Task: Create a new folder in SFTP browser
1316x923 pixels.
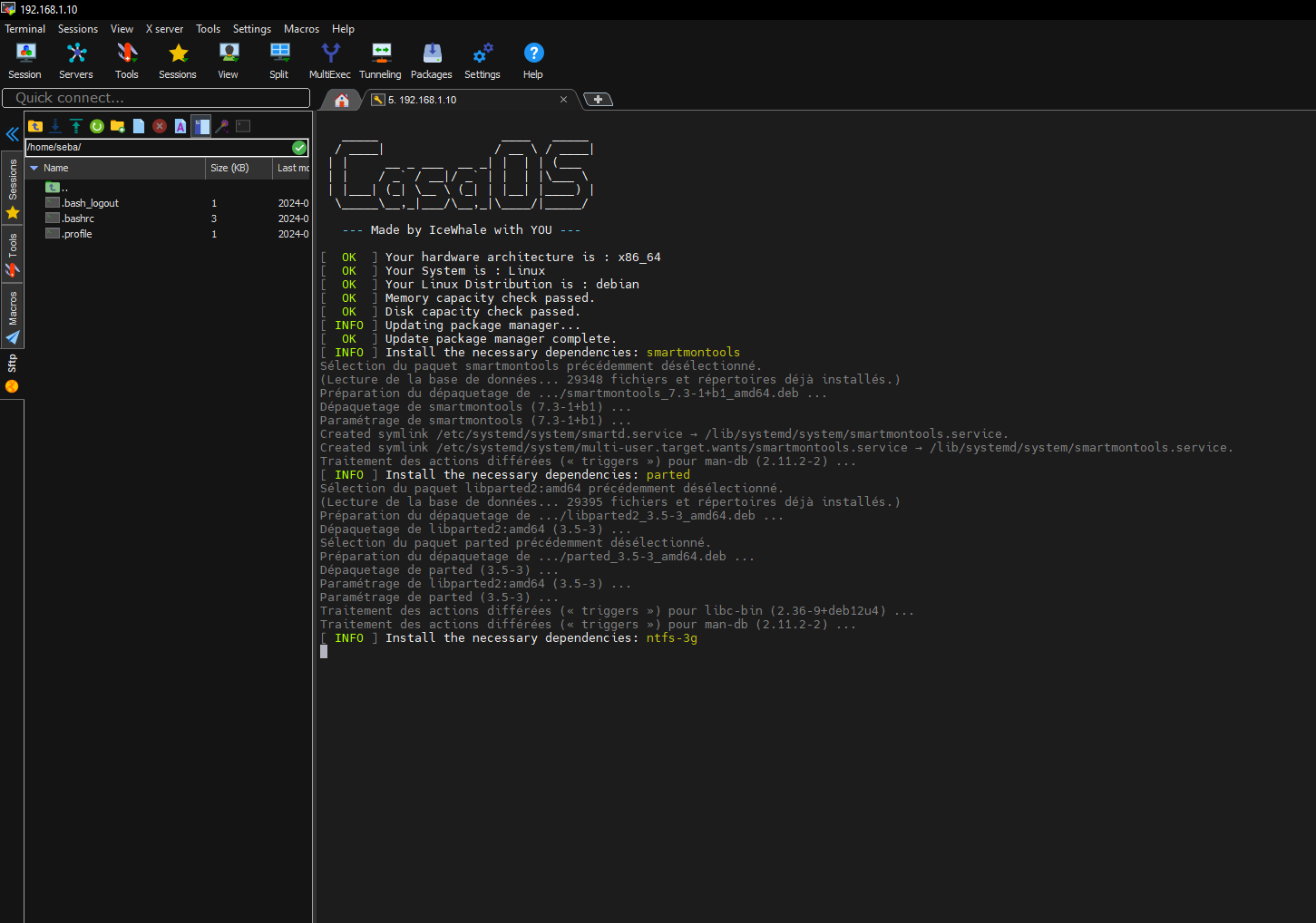Action: pos(118,126)
